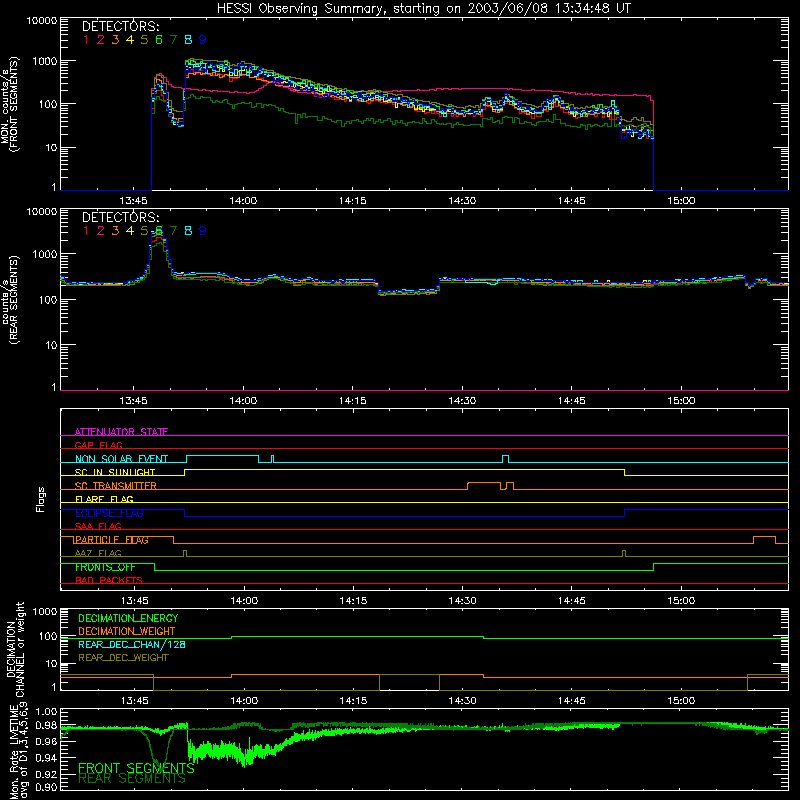Select dark green detector 7 in front legend
The height and width of the screenshot is (800, 800).
coord(173,40)
